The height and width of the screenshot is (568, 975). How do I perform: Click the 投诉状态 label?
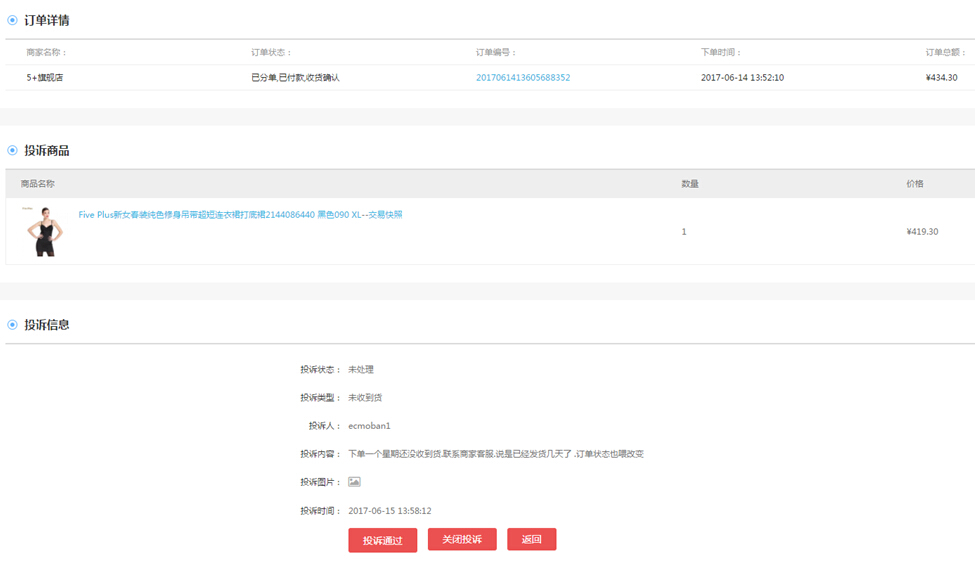(320, 369)
